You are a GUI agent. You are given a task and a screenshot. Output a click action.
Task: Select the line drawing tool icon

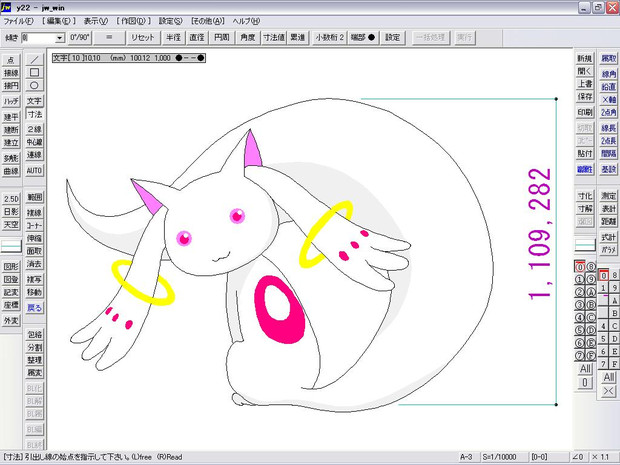pyautogui.click(x=34, y=60)
